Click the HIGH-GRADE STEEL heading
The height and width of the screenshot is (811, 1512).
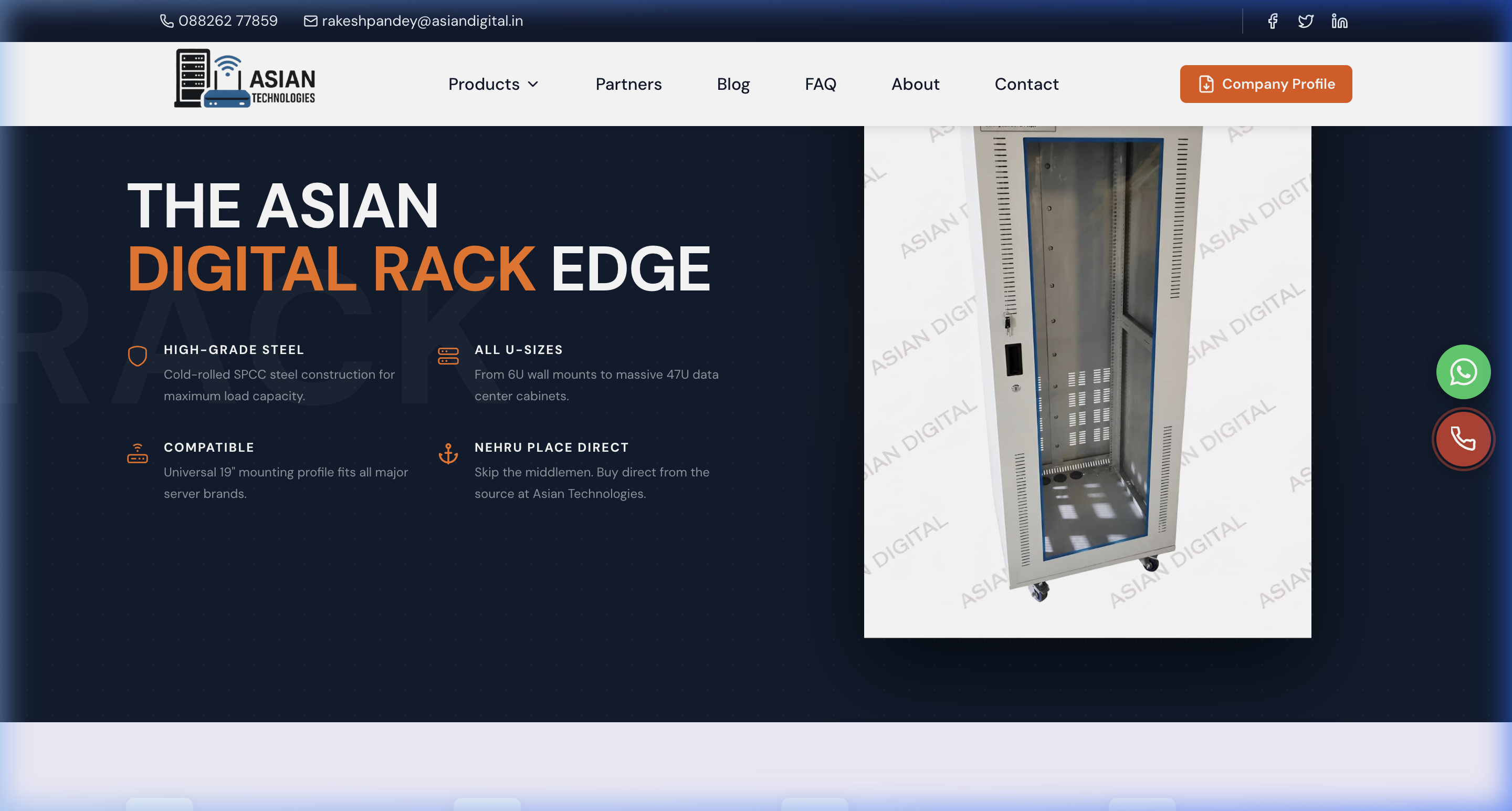(234, 349)
